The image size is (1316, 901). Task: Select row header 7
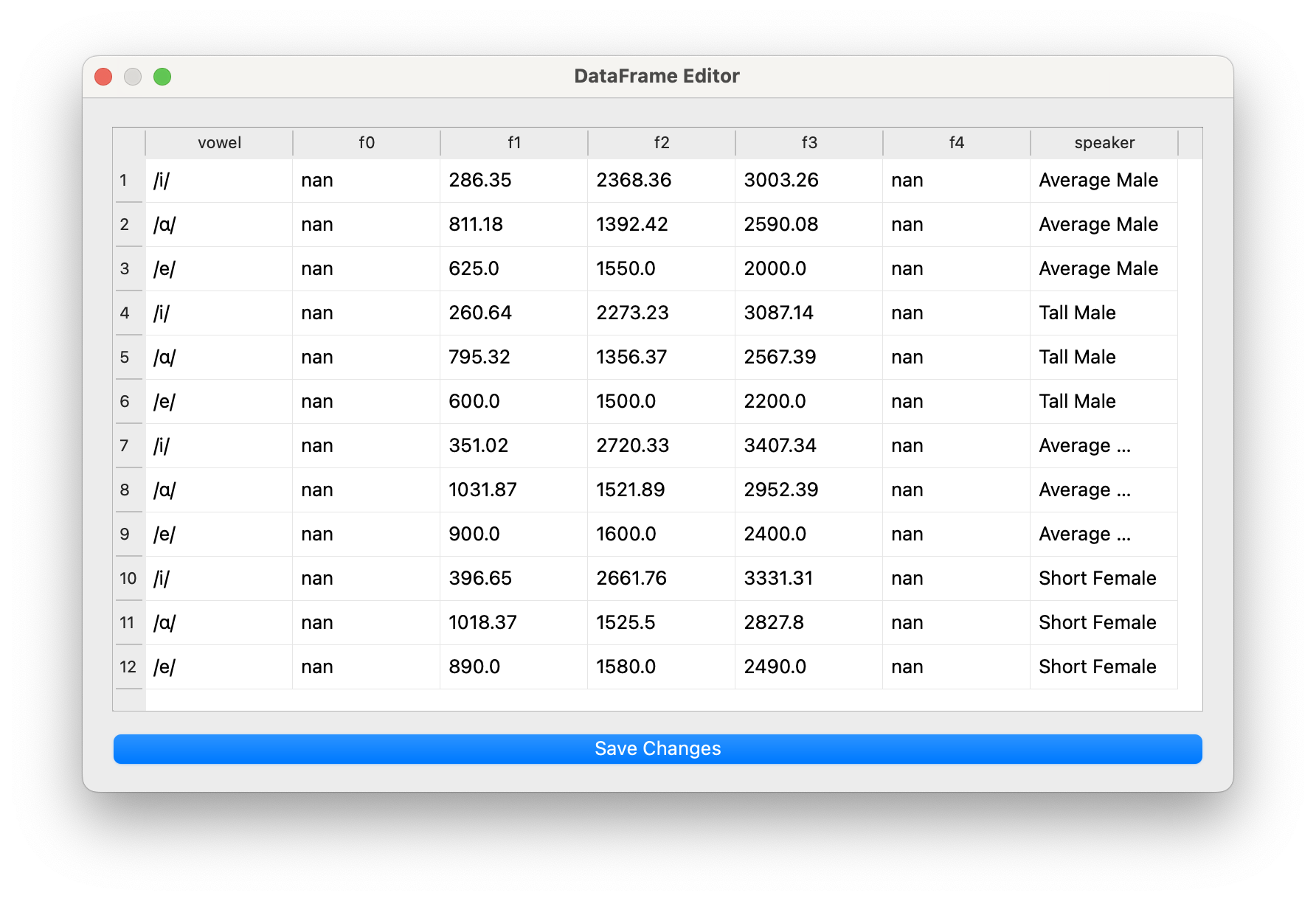tap(129, 446)
